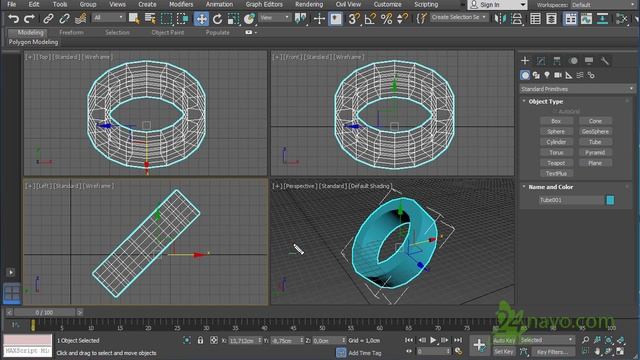Open the reference coordinate View dropdown
This screenshot has height=360, width=640.
point(274,18)
